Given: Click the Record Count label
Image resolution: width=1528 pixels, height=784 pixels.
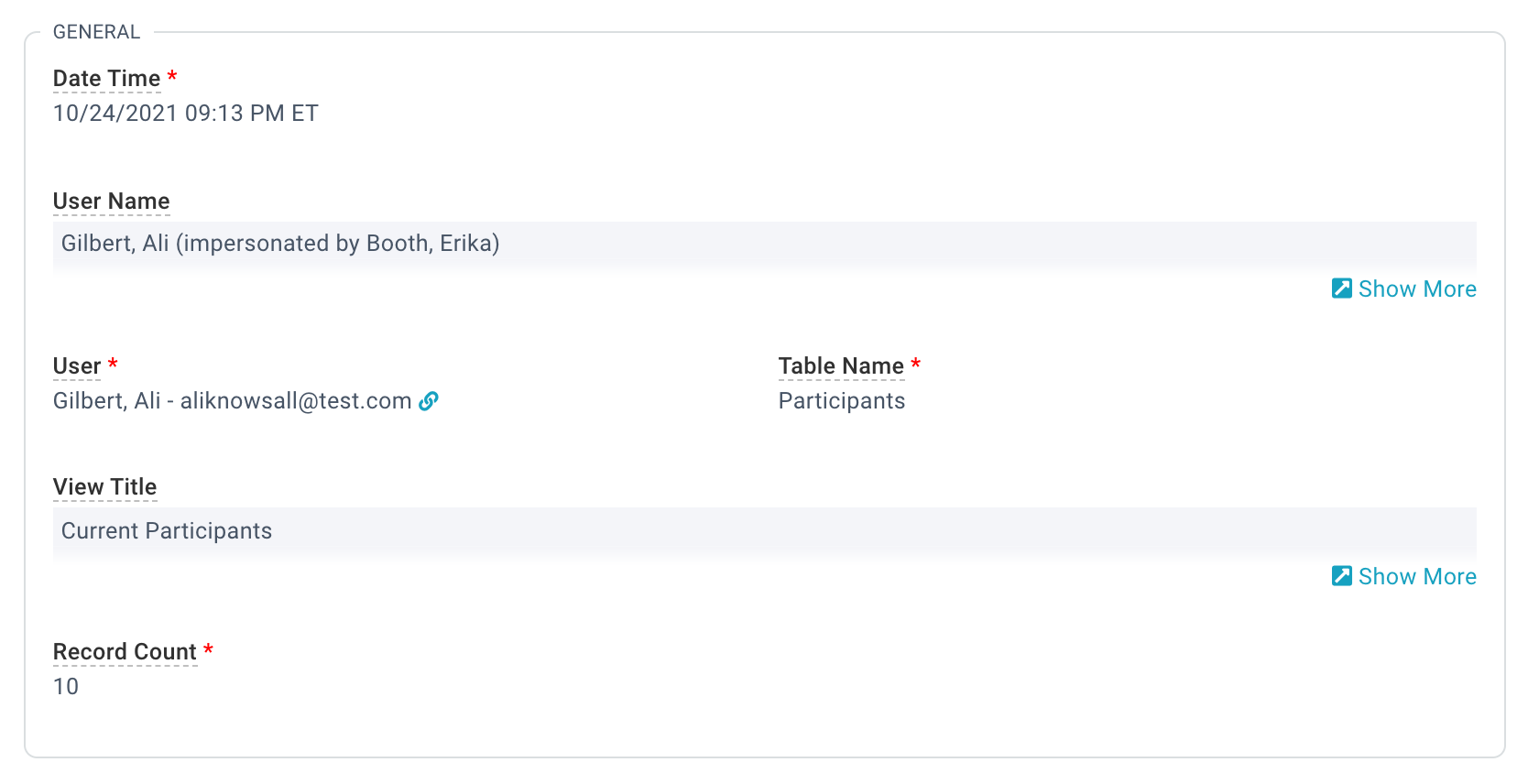Looking at the screenshot, I should (125, 652).
